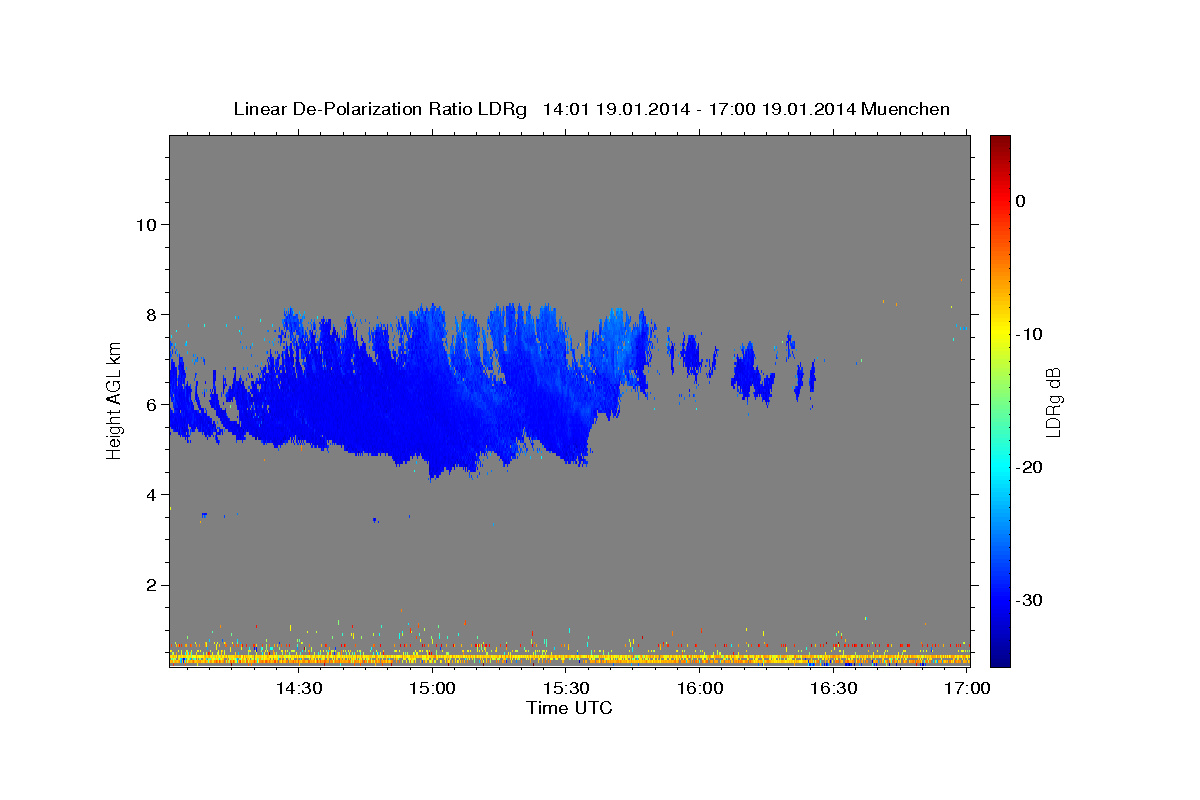Click the height tick label 8
Viewport: 1200px width, 800px height.
pyautogui.click(x=151, y=314)
